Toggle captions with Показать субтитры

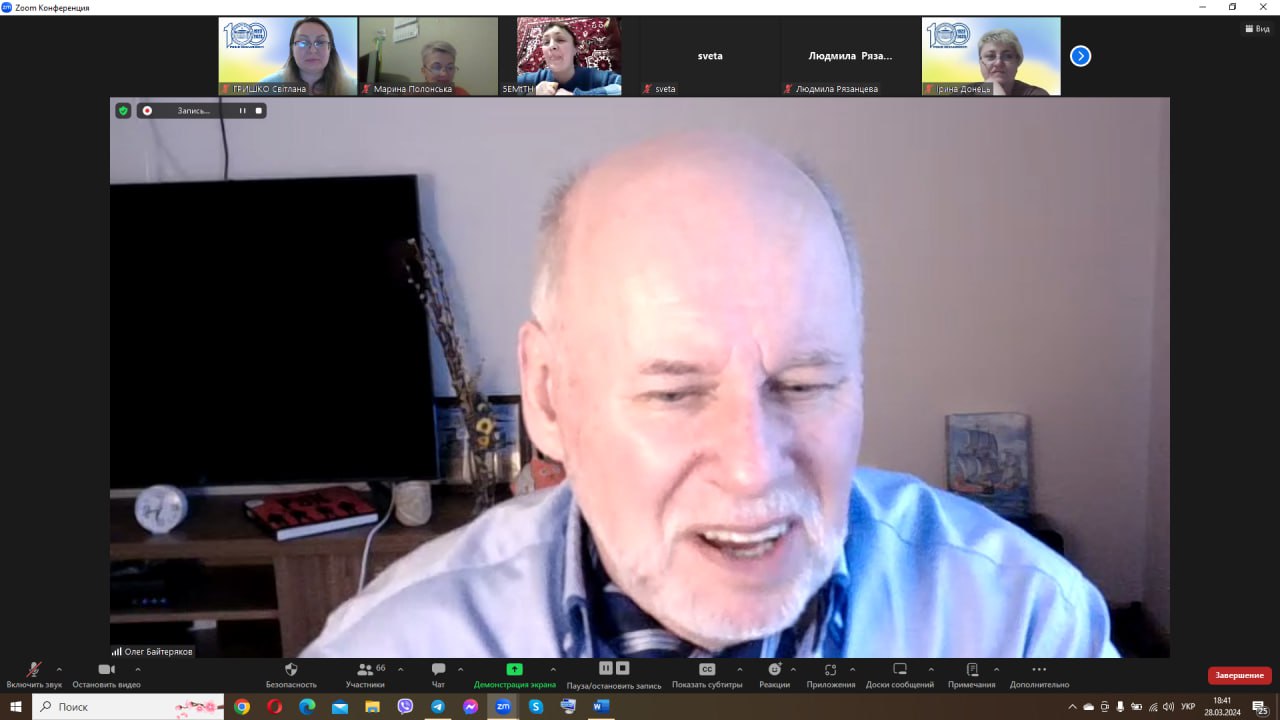click(x=707, y=670)
